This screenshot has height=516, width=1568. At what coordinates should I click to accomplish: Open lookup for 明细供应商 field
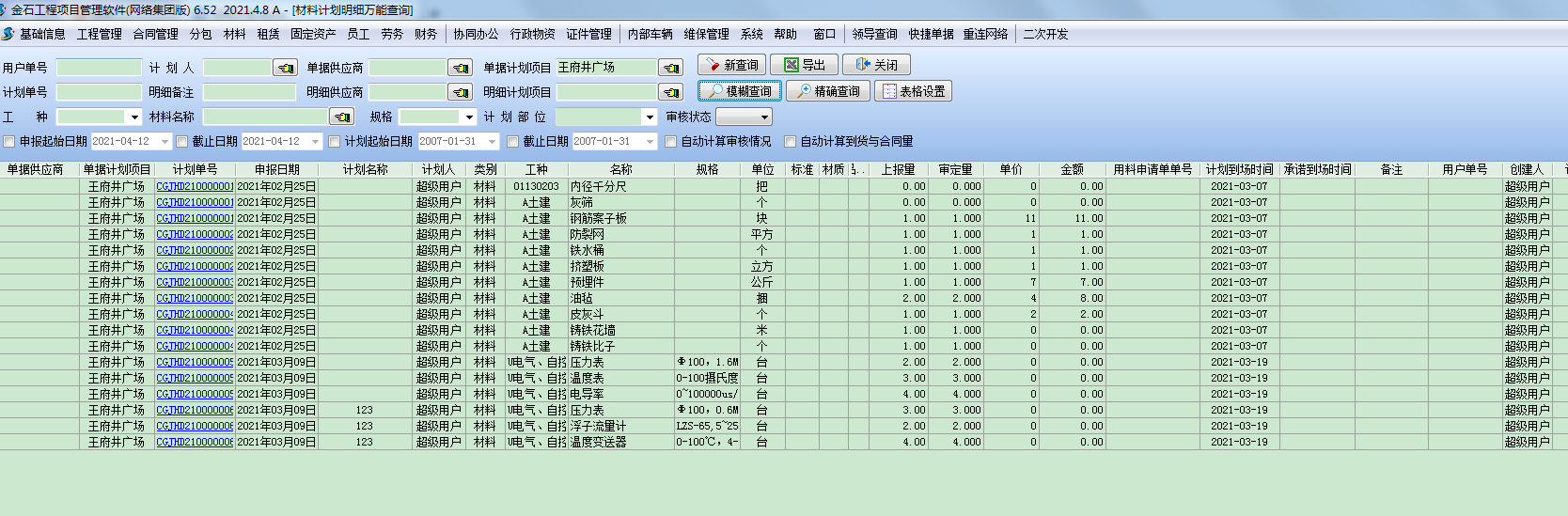click(460, 92)
